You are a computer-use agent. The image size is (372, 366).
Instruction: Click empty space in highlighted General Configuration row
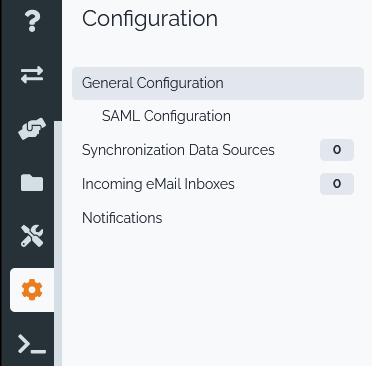tap(293, 83)
